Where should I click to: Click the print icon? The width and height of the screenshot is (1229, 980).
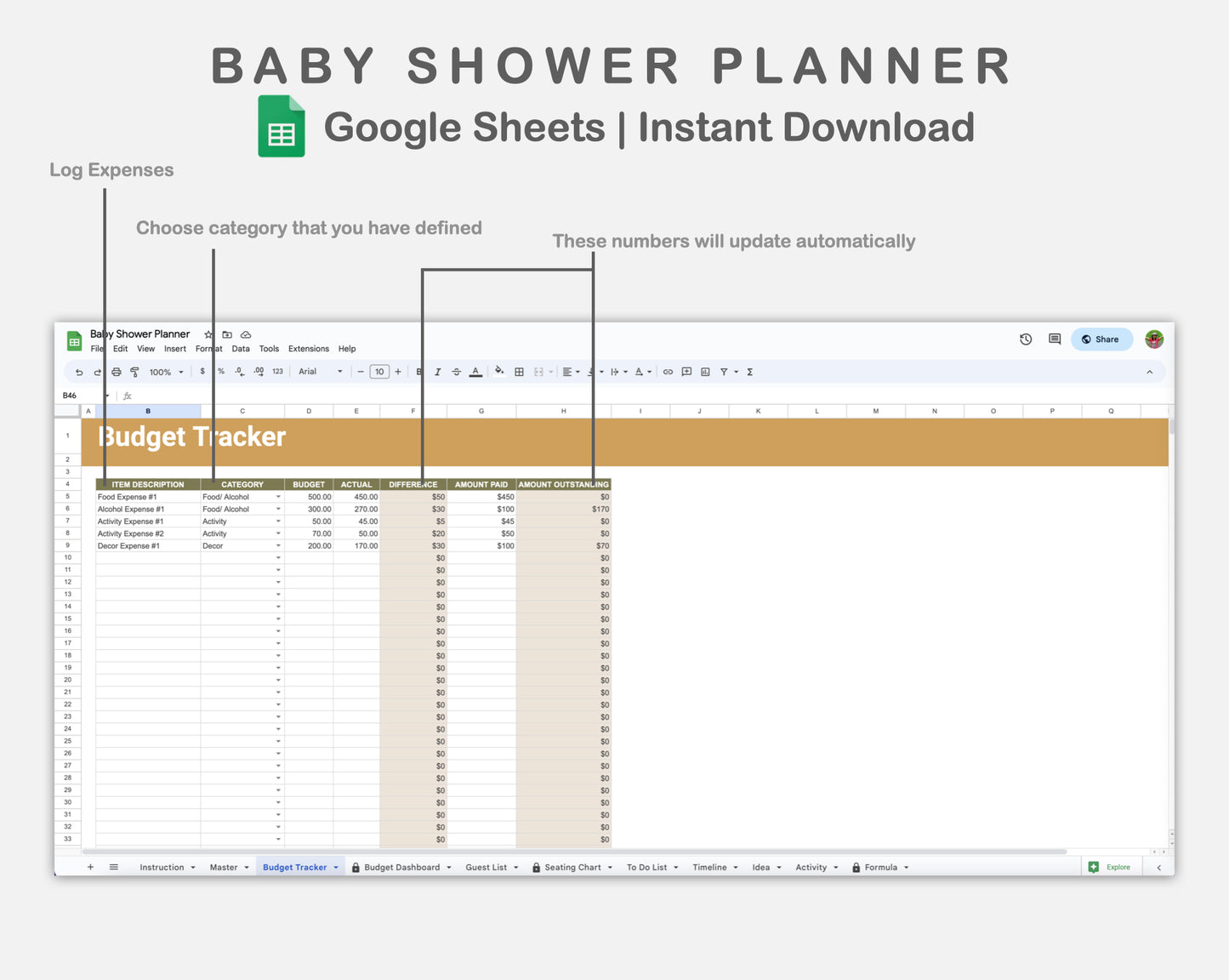click(117, 372)
